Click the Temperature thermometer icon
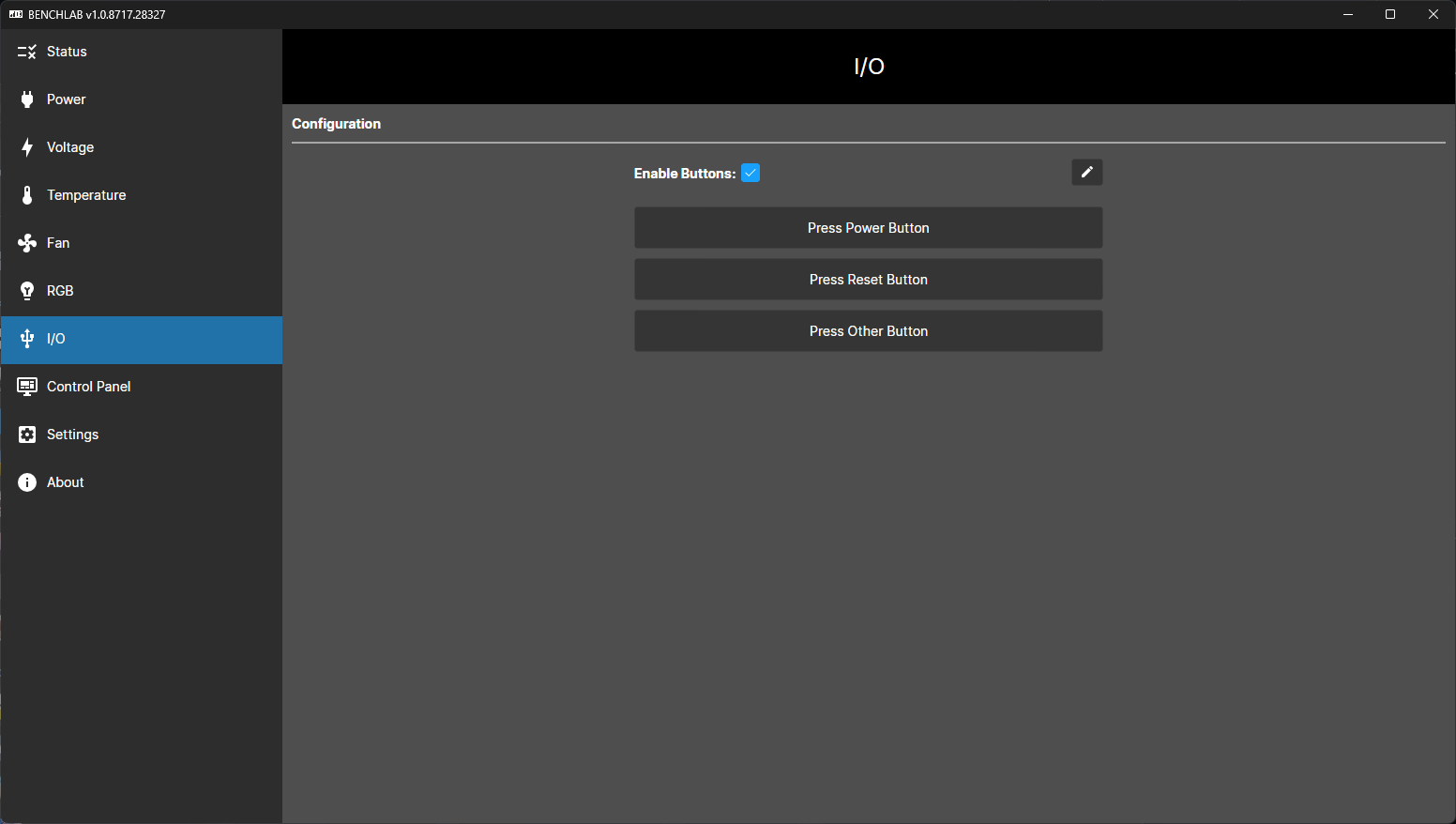This screenshot has width=1456, height=824. (x=27, y=195)
